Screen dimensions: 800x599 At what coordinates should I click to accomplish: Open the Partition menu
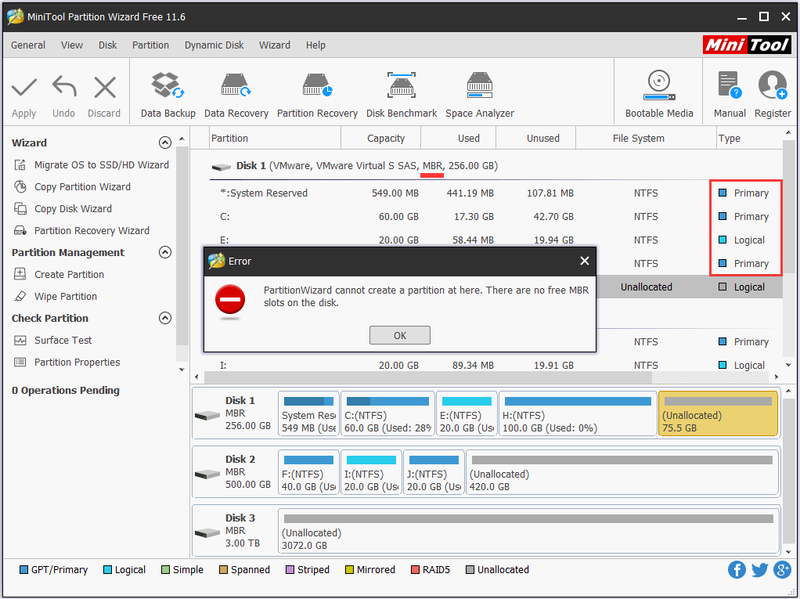click(x=151, y=45)
